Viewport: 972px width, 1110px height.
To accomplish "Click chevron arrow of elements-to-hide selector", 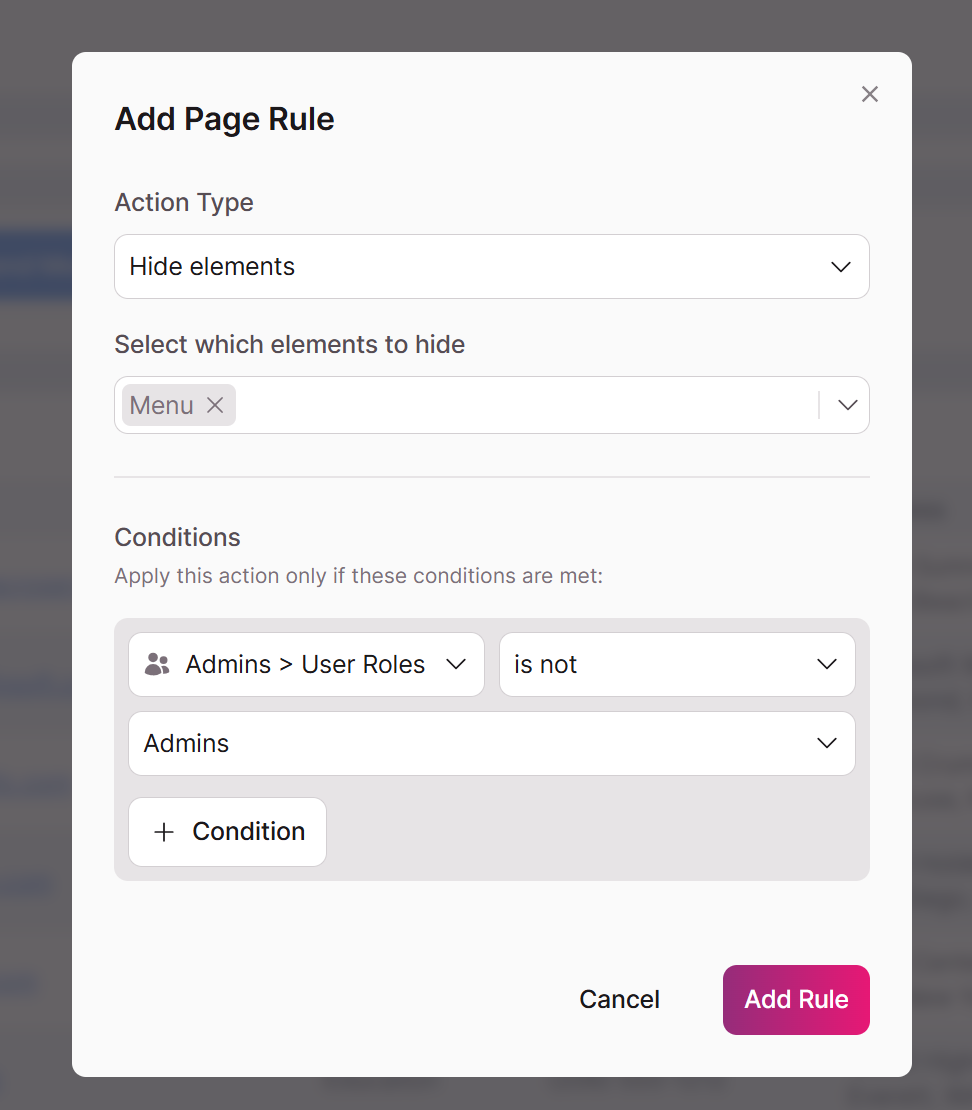I will click(847, 405).
